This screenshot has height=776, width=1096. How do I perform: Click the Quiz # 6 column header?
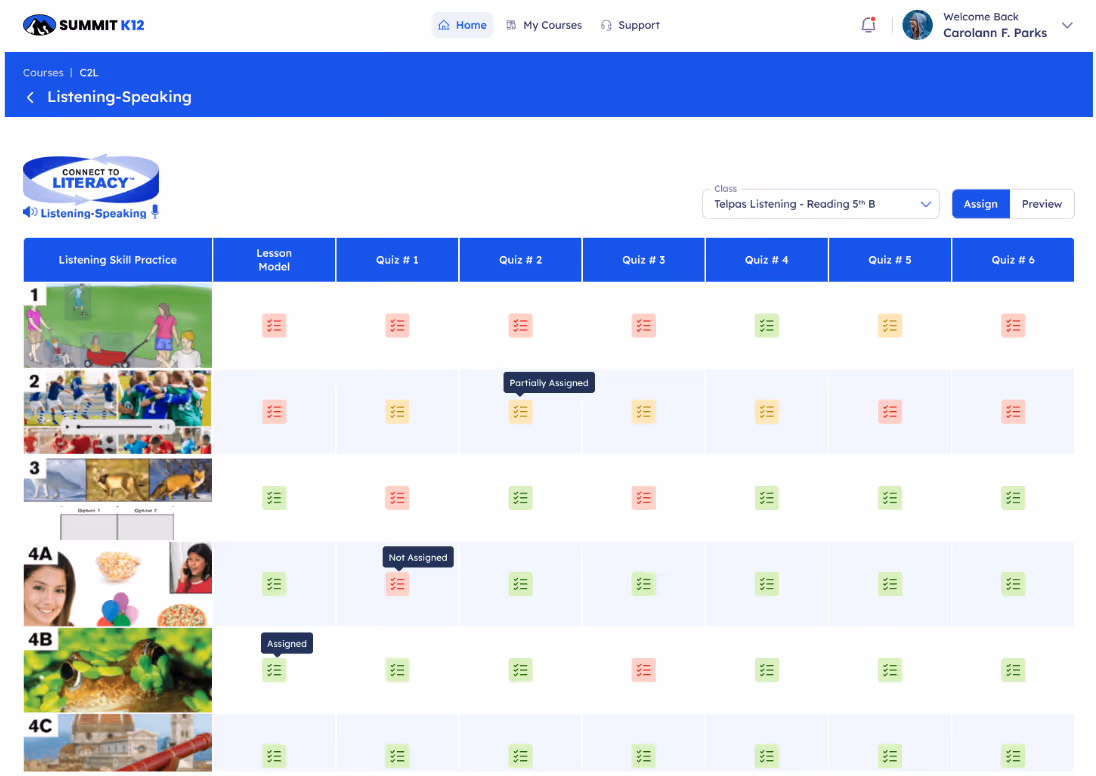tap(1013, 260)
